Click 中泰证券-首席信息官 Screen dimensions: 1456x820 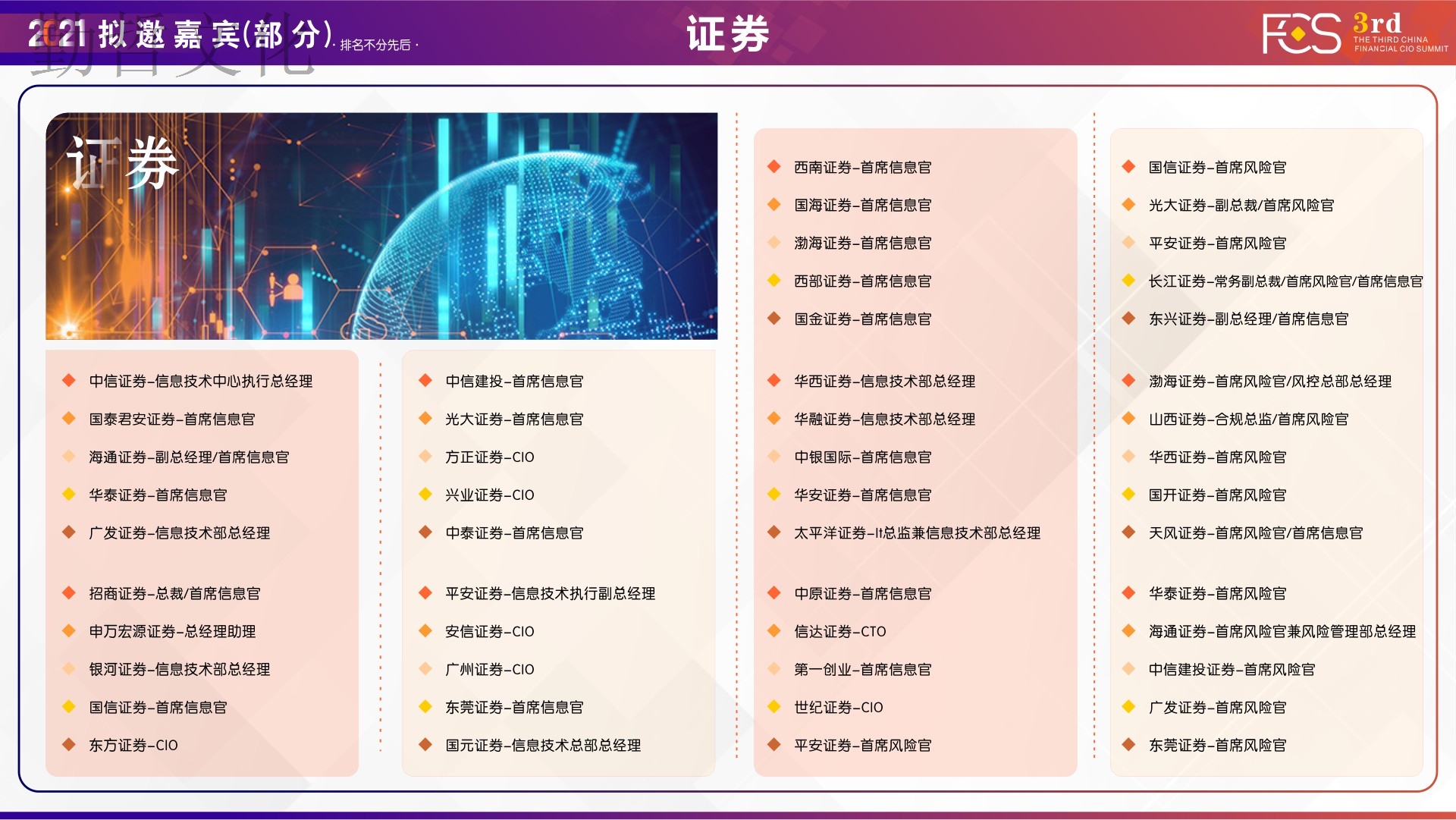click(514, 533)
